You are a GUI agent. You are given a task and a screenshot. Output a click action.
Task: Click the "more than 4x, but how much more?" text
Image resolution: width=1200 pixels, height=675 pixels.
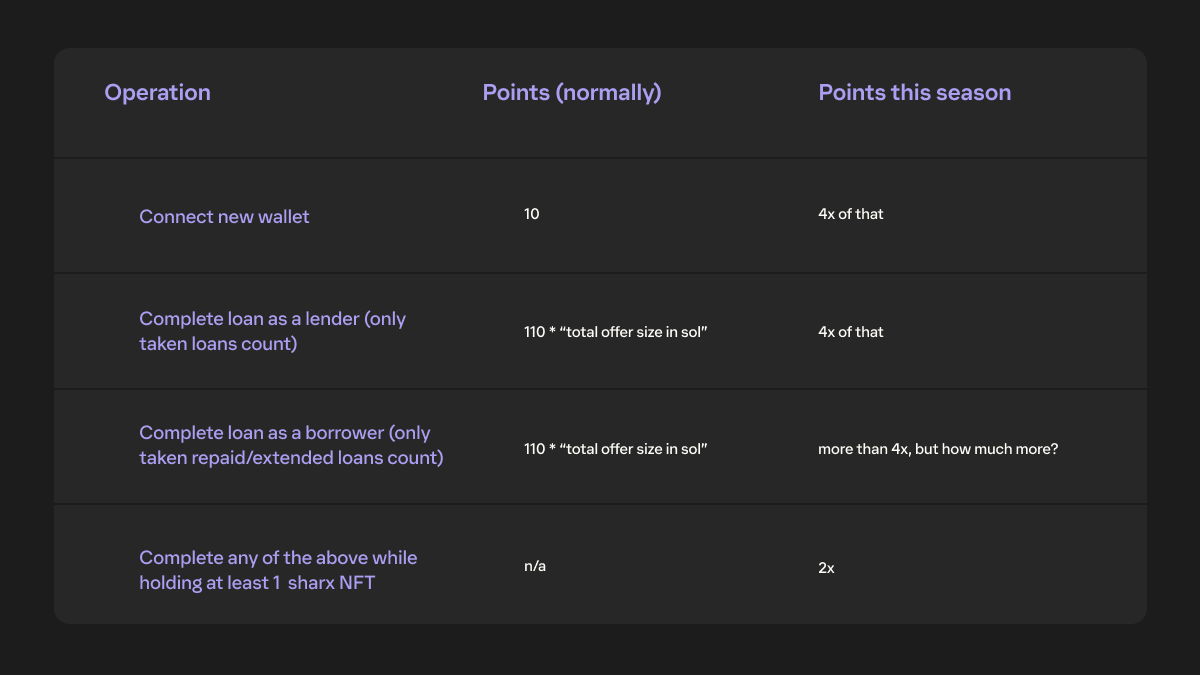937,449
